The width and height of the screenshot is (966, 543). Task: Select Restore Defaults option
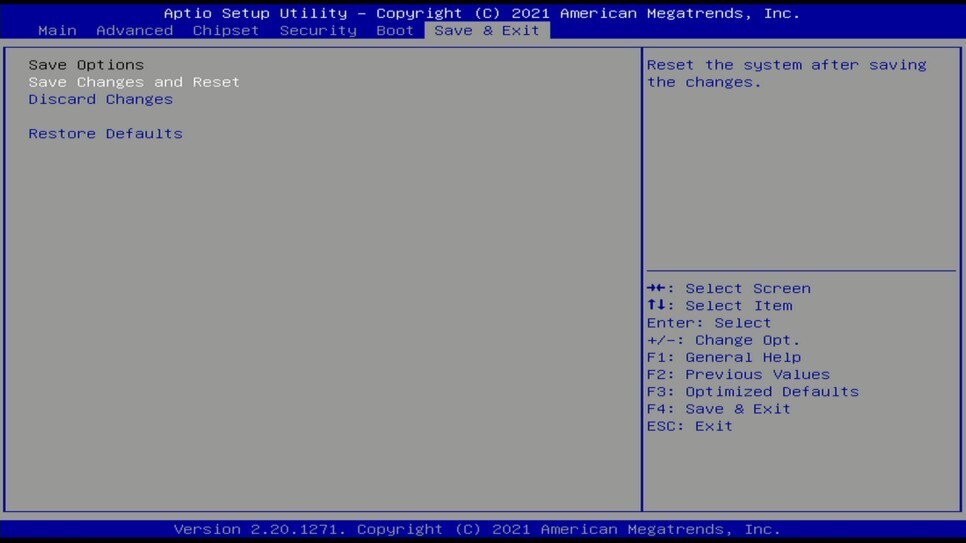(105, 134)
